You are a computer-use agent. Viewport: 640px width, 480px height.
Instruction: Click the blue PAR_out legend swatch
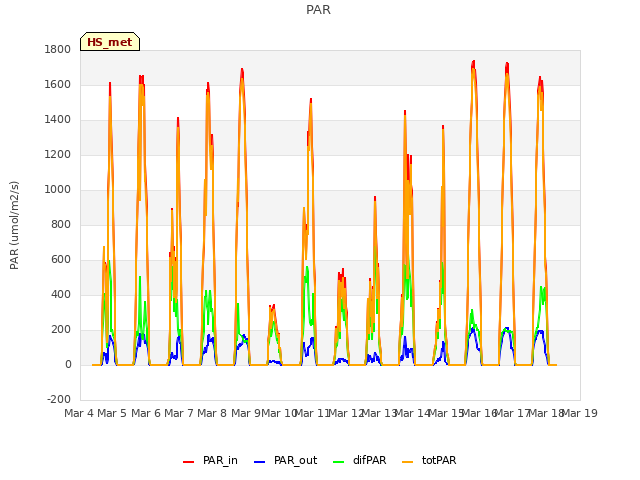(260, 462)
